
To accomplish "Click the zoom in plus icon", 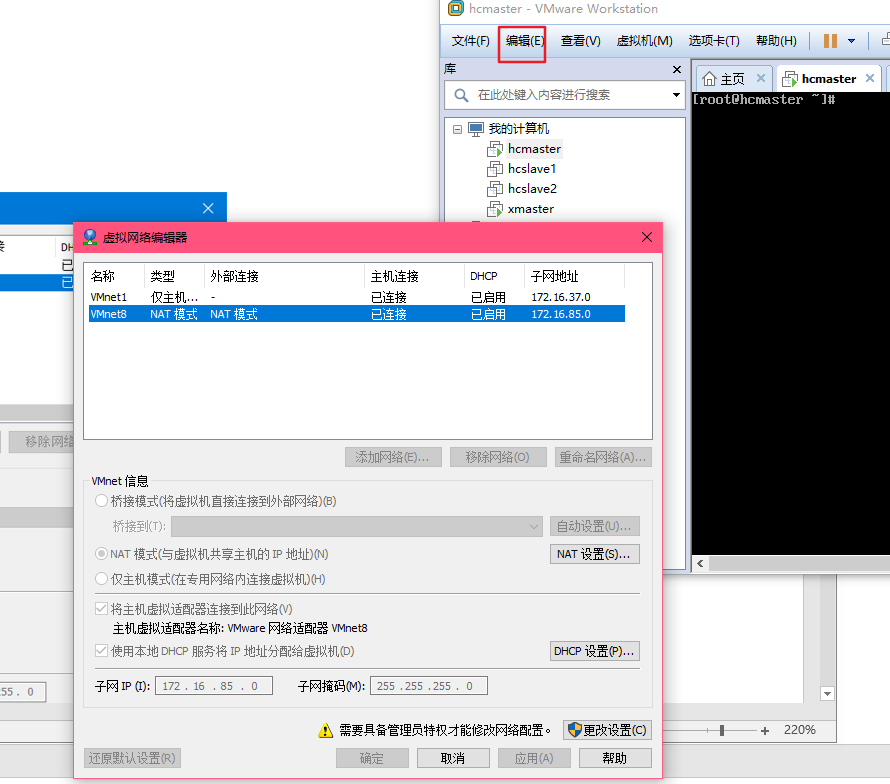I will 765,731.
